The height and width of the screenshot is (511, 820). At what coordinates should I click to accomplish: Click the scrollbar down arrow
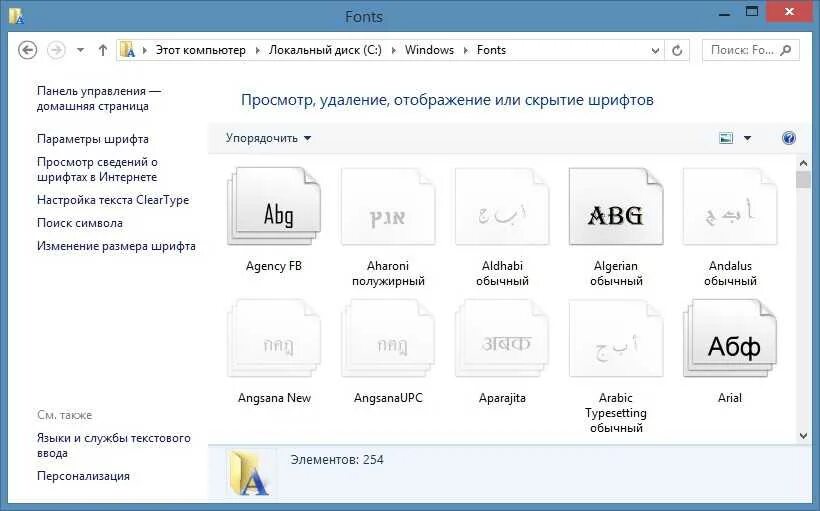(x=803, y=435)
